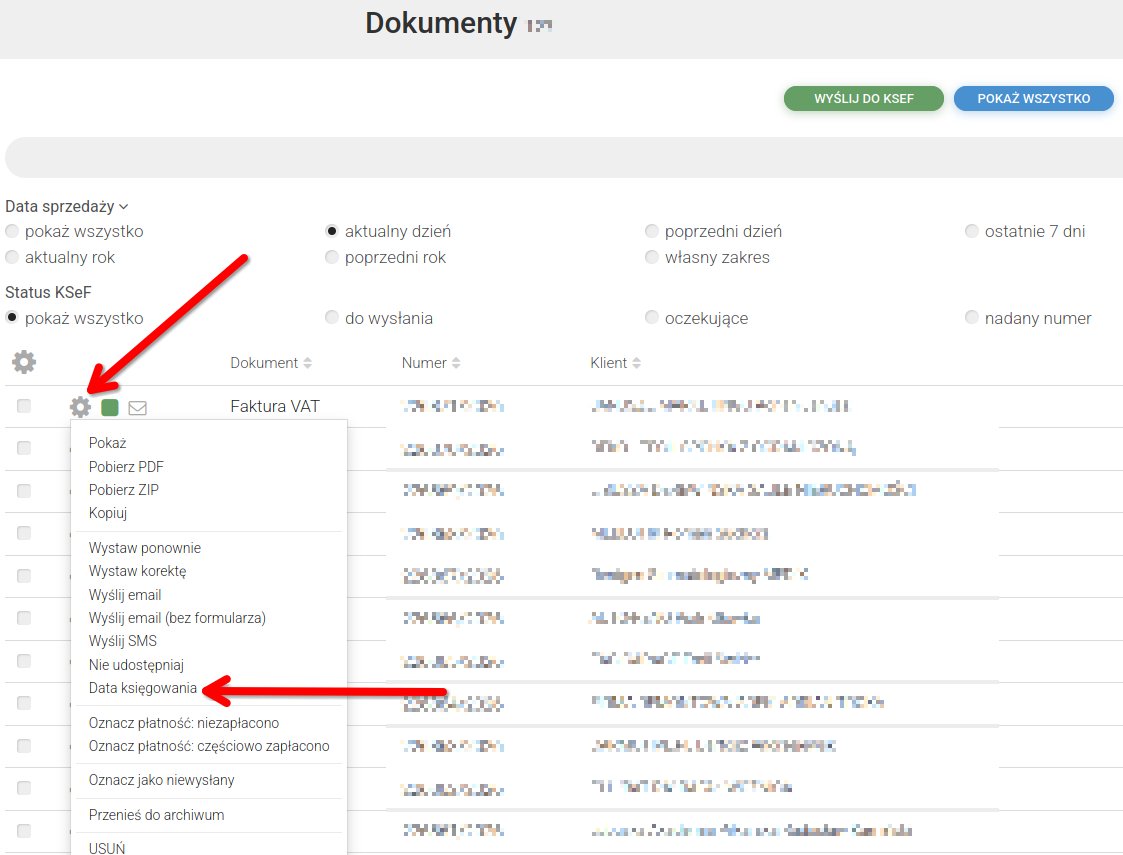Image resolution: width=1123 pixels, height=855 pixels.
Task: Choose 'USUŃ' in the context menu
Action: 107,849
